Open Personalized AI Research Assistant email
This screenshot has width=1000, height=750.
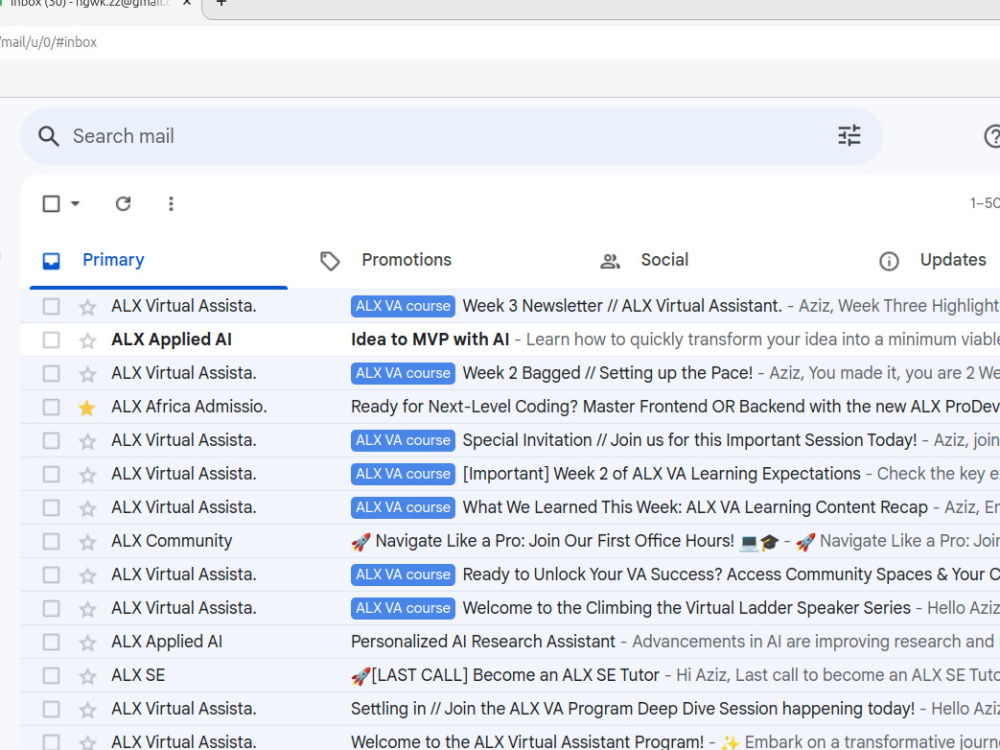pos(483,642)
